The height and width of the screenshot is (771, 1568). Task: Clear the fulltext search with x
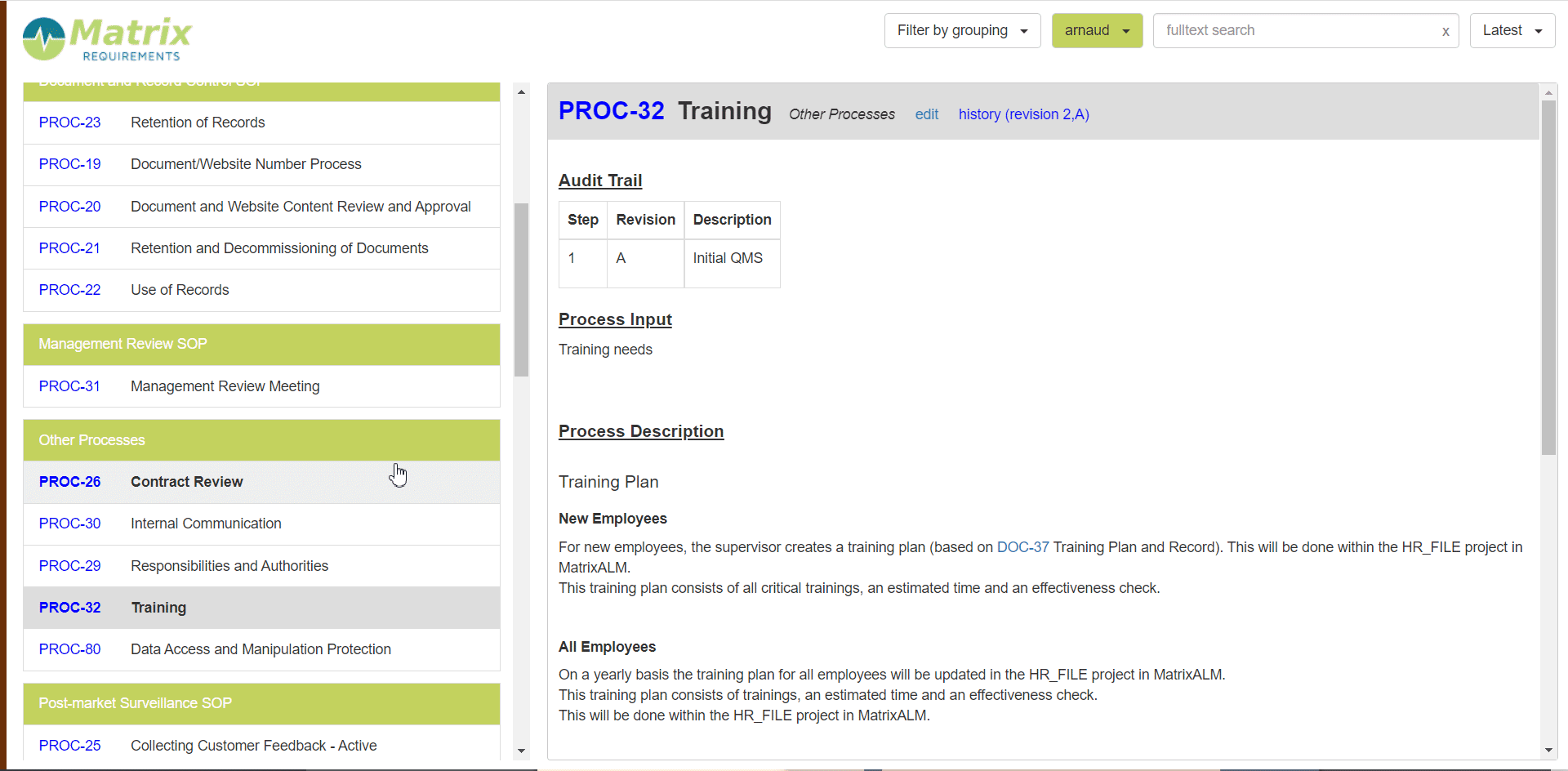click(1445, 31)
